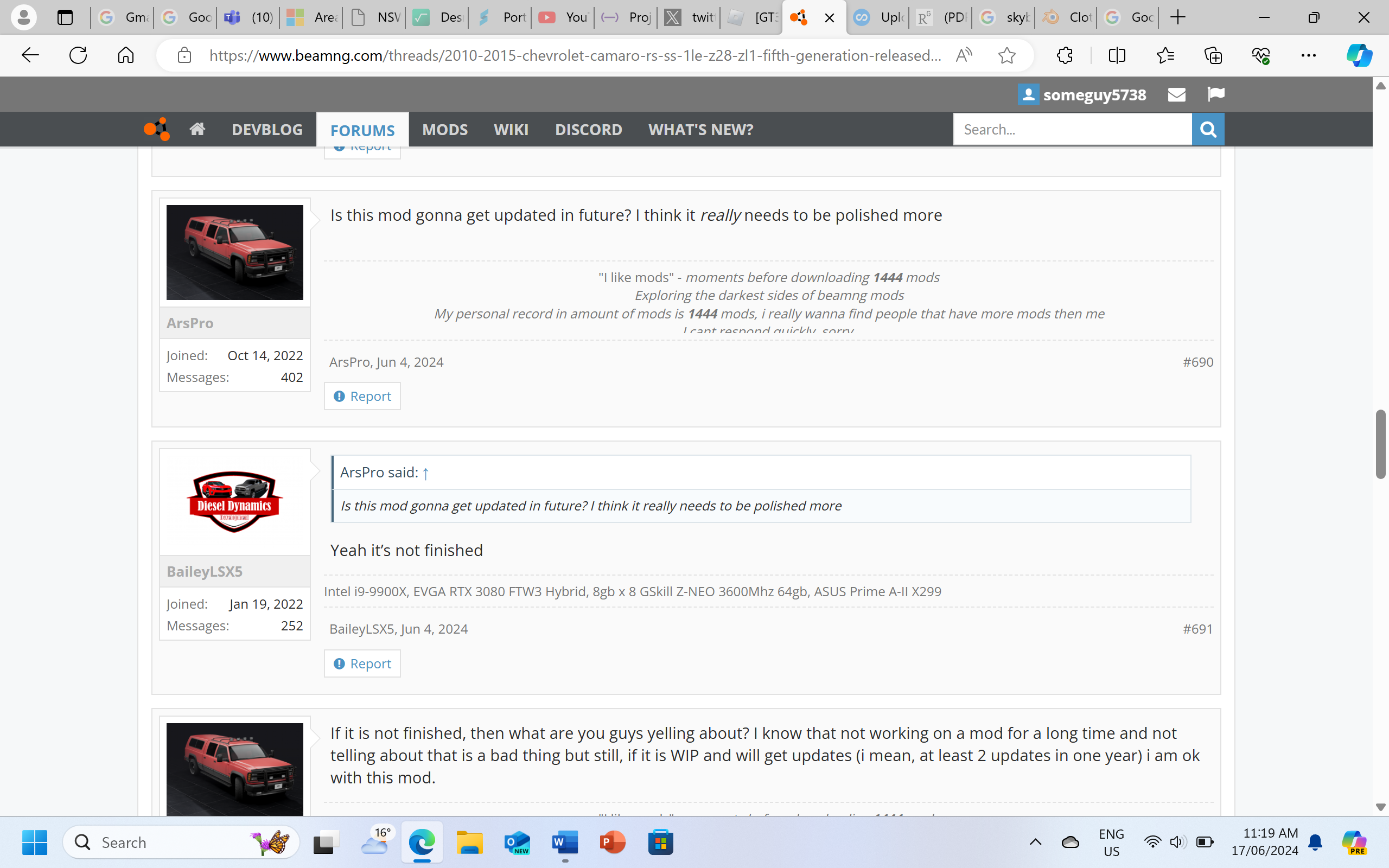Launch Copilot sidebar in Edge

tap(1359, 55)
